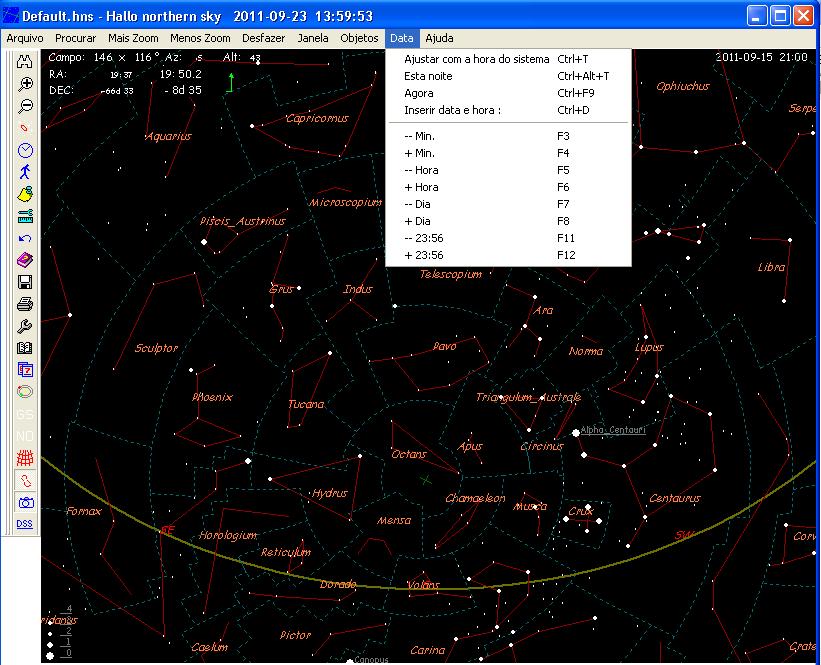
Task: Click the chart date '2011-09-15 21:00'
Action: (x=761, y=57)
